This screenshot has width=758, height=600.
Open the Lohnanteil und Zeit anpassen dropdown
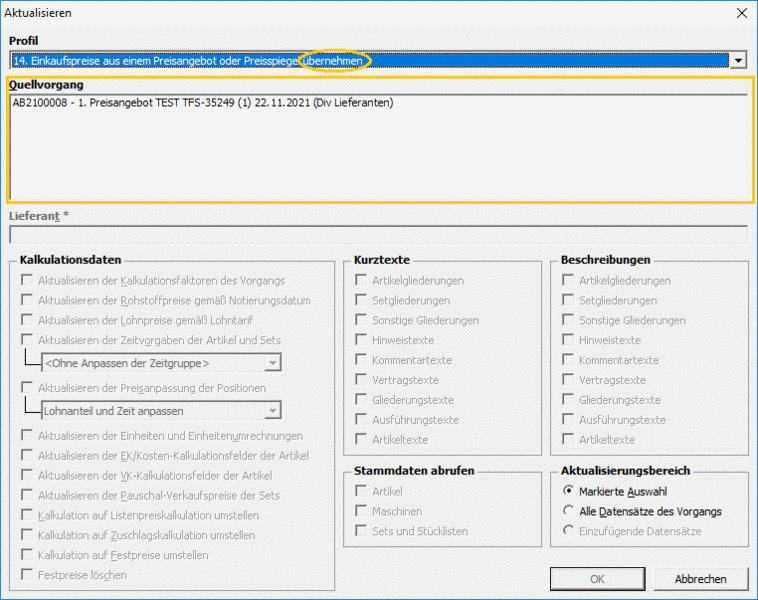pos(273,410)
